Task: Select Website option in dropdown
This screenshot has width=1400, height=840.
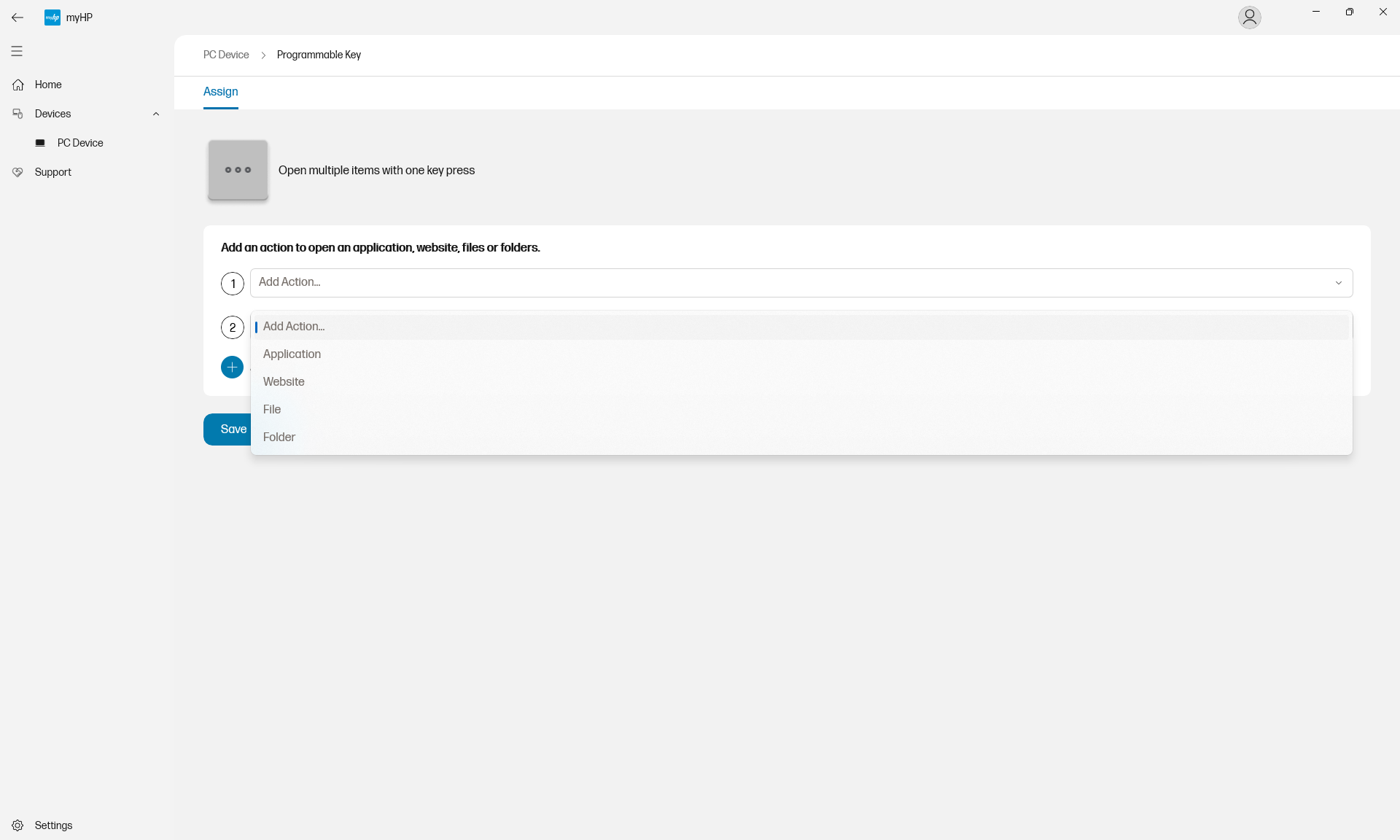Action: (284, 382)
